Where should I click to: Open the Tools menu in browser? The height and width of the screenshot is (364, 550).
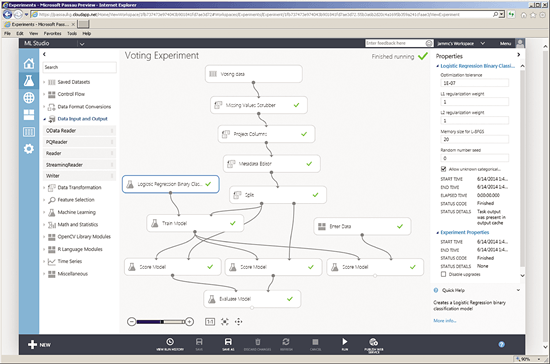point(72,33)
